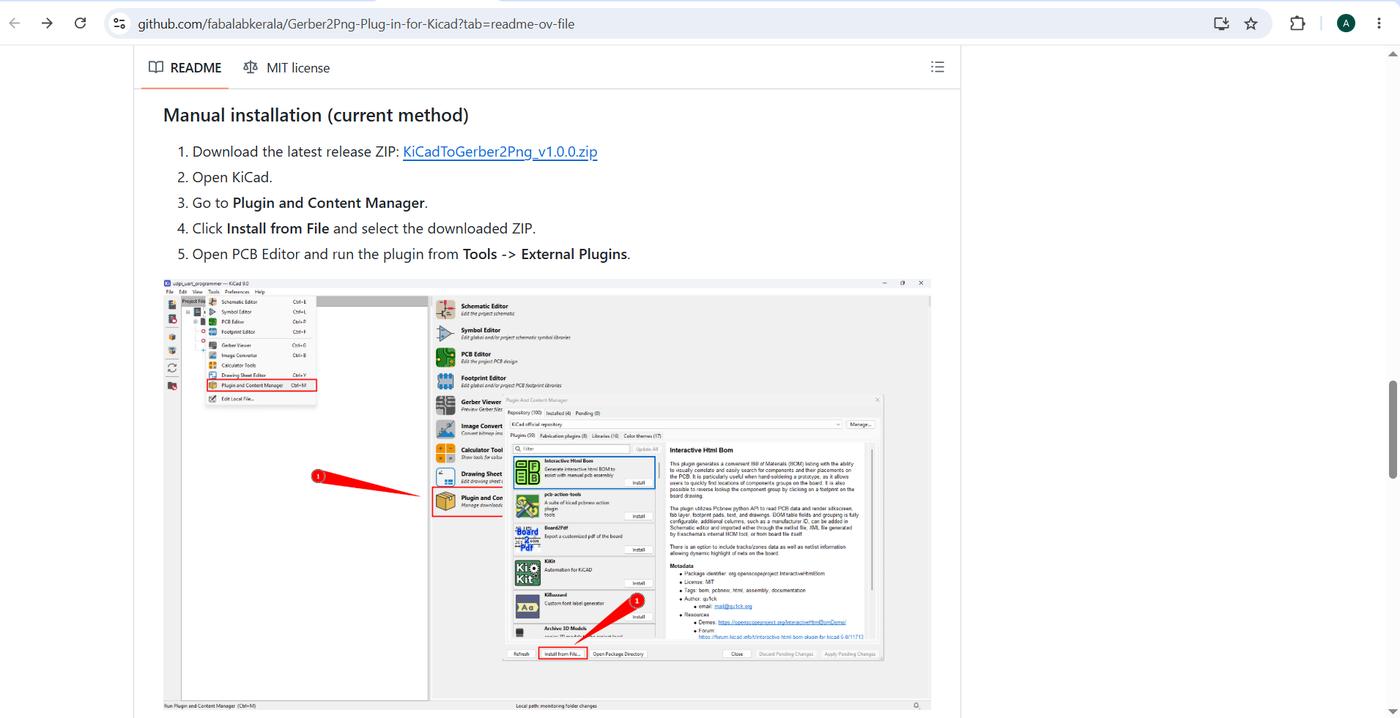This screenshot has height=718, width=1400.
Task: Open the KiCad installation screenshot image
Action: pyautogui.click(x=547, y=495)
